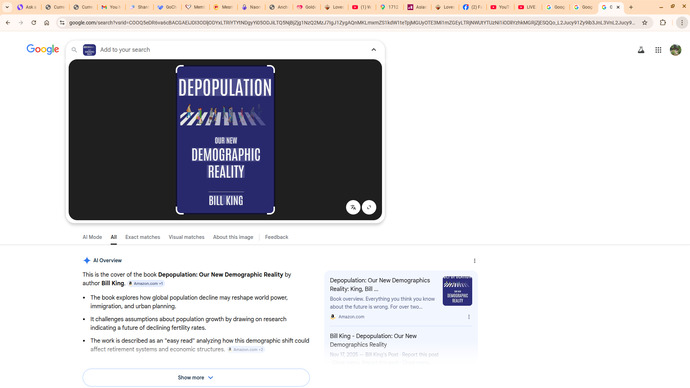
Task: Open the browser home page
Action: (46, 22)
